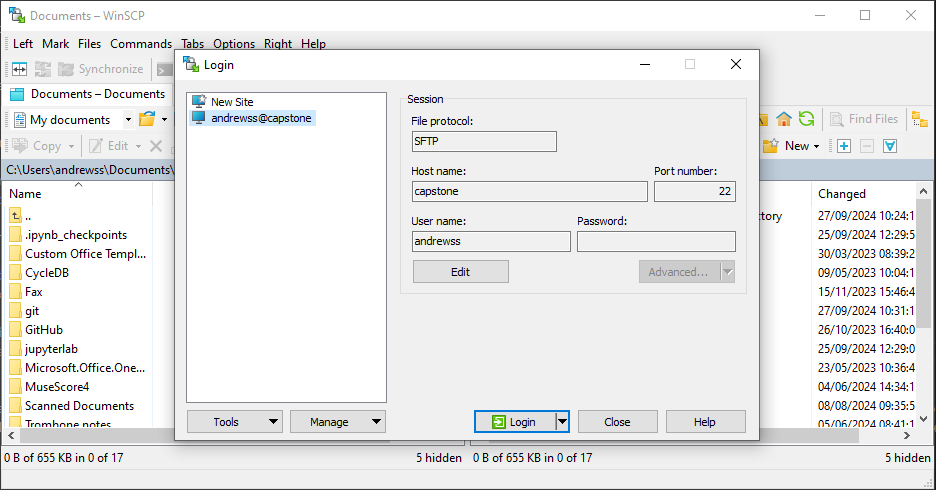Select the Microsoft.Office.One... folder
The width and height of the screenshot is (936, 490).
click(77, 368)
